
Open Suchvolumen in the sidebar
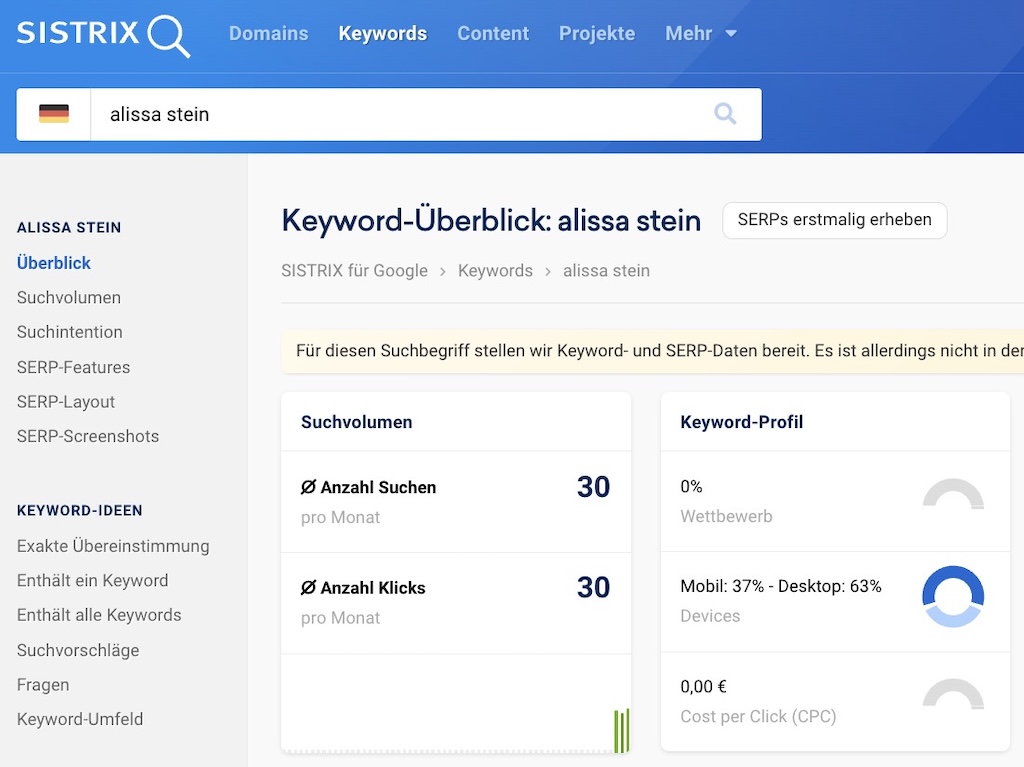pyautogui.click(x=69, y=297)
